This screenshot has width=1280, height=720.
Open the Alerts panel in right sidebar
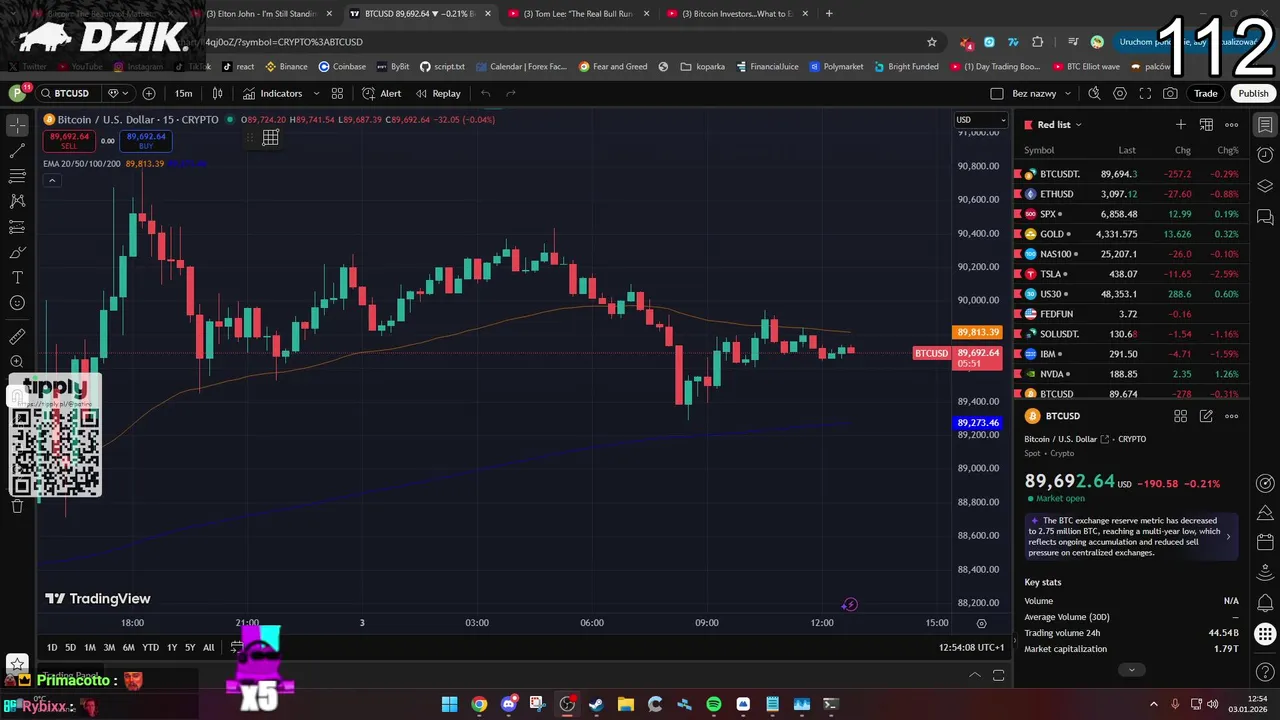(x=1265, y=155)
